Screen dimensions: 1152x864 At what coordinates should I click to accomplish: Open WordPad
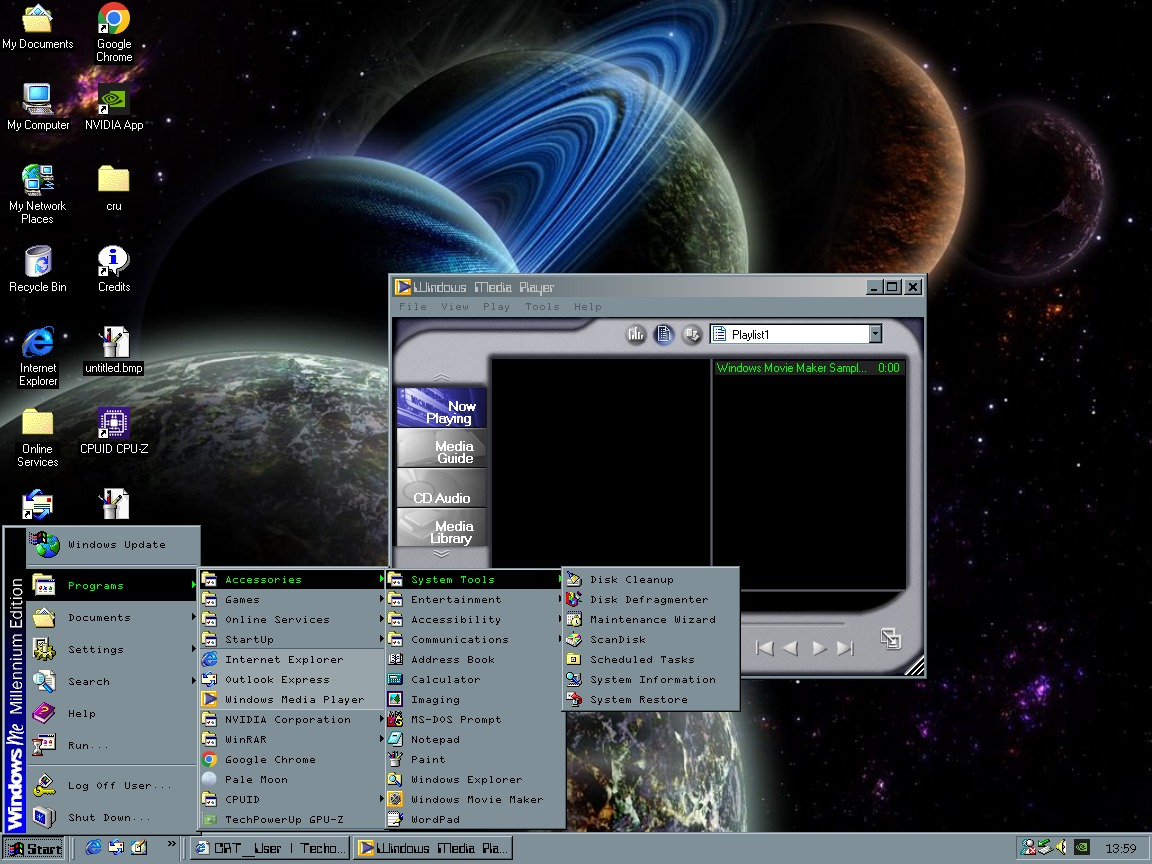(475, 819)
